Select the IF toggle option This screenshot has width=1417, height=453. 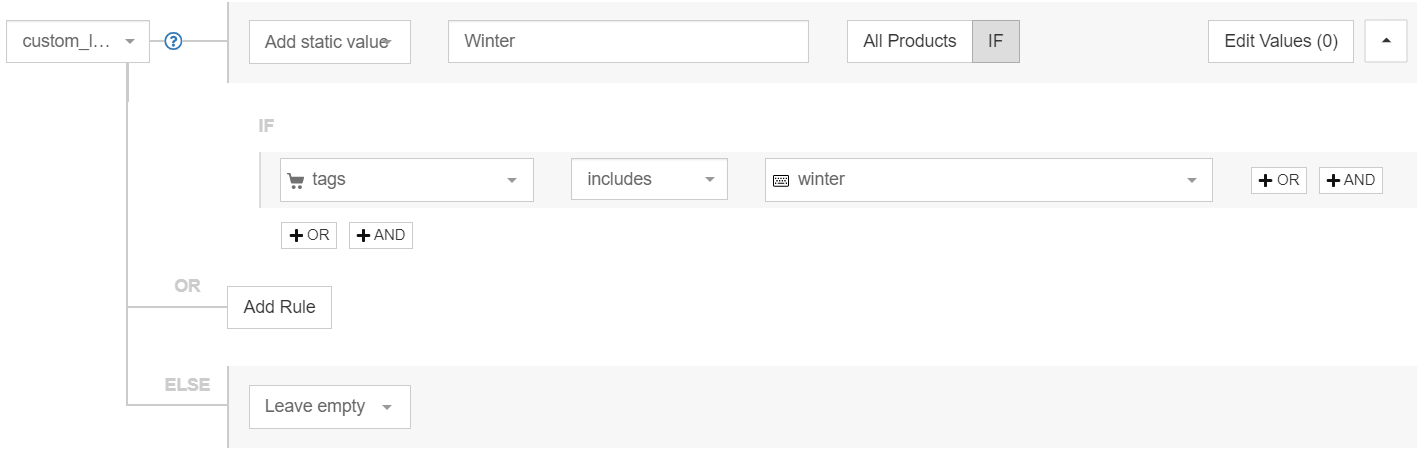coord(995,42)
